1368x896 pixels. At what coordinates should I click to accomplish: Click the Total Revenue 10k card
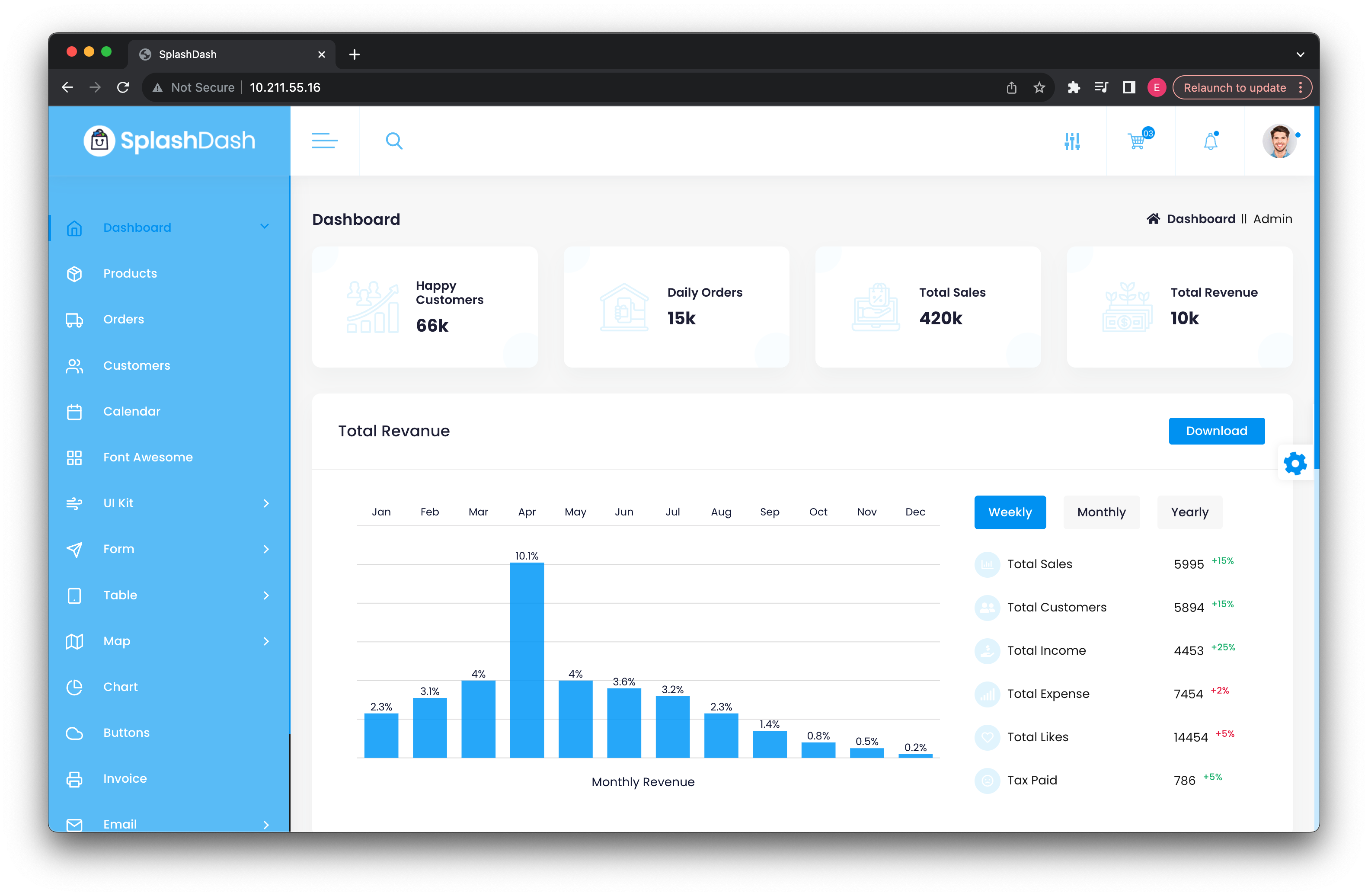click(1179, 307)
